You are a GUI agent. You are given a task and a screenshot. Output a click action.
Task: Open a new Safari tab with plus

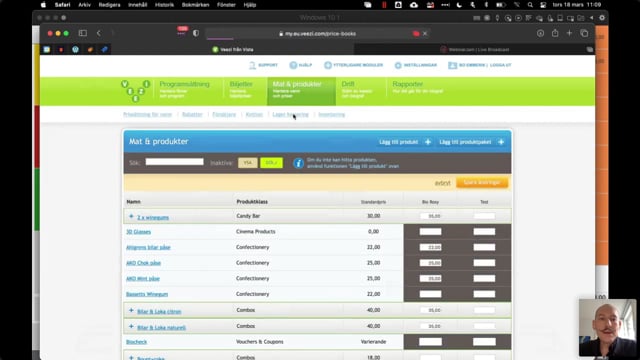(569, 33)
